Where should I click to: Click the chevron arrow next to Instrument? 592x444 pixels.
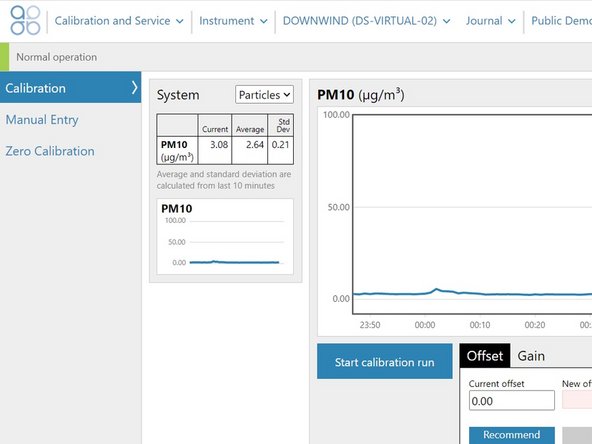tap(264, 21)
